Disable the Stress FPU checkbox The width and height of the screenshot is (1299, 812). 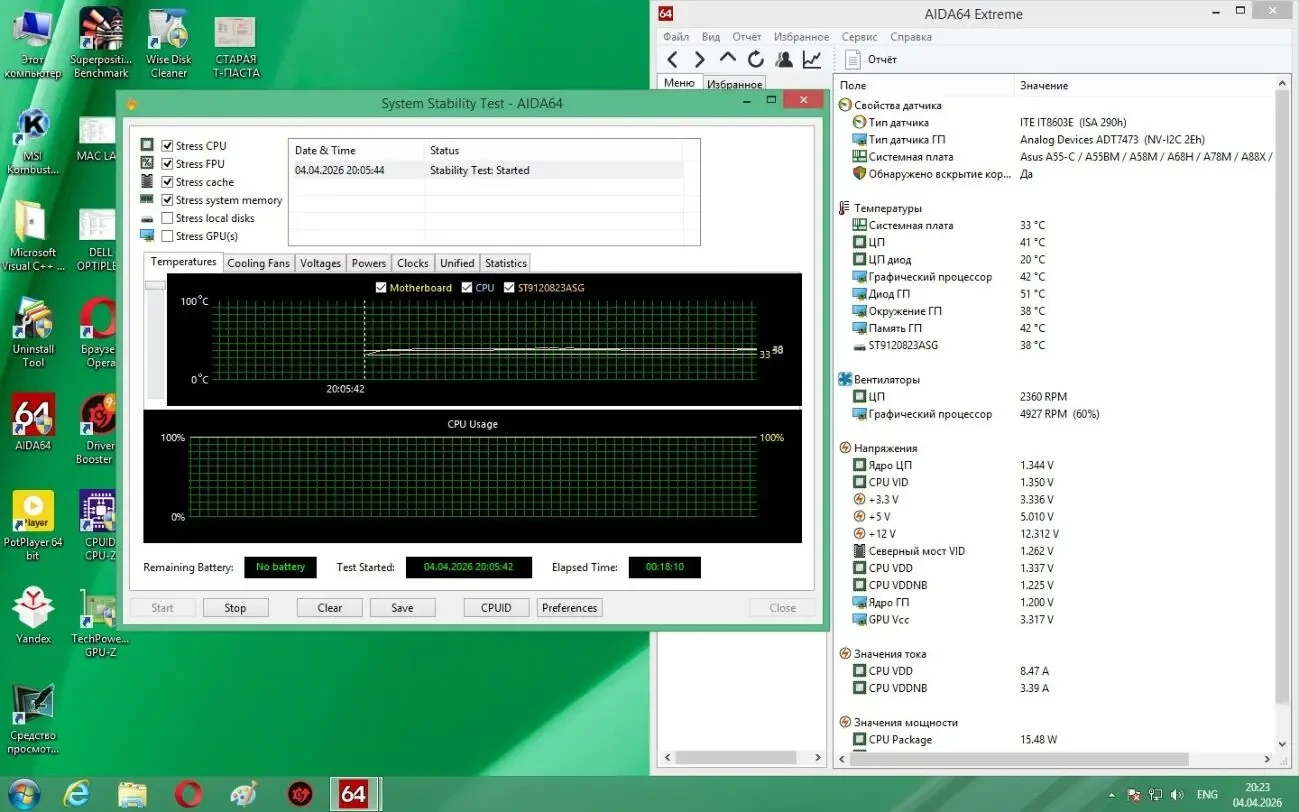click(x=168, y=163)
